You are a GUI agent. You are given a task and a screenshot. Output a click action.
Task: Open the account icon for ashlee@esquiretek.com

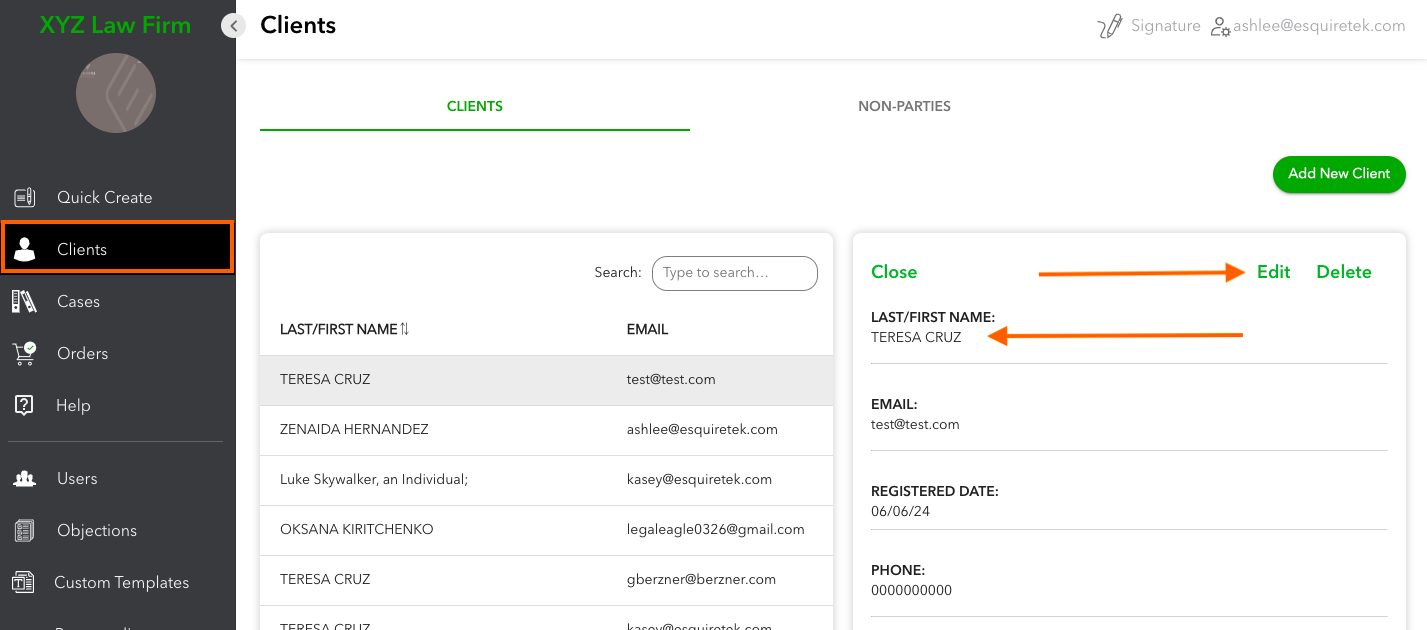pos(1221,26)
